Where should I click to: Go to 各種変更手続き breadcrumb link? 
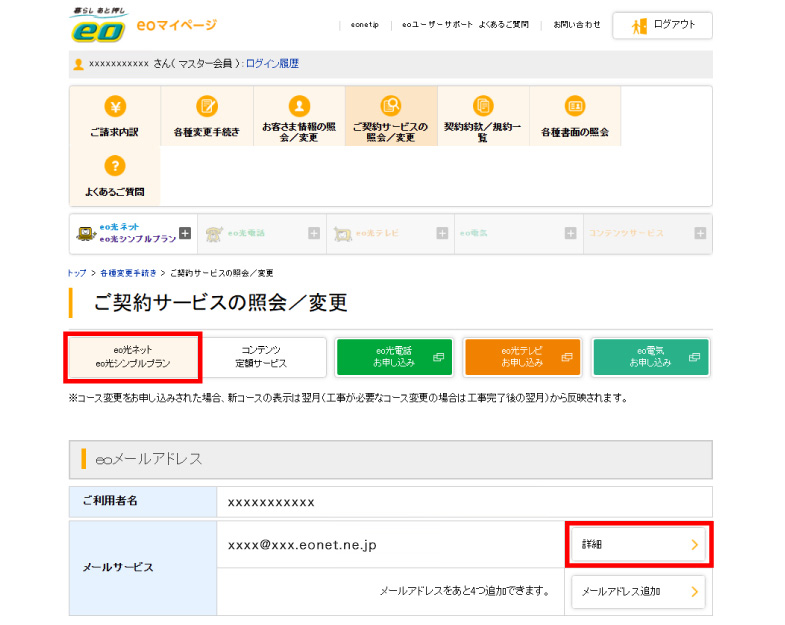tap(128, 273)
